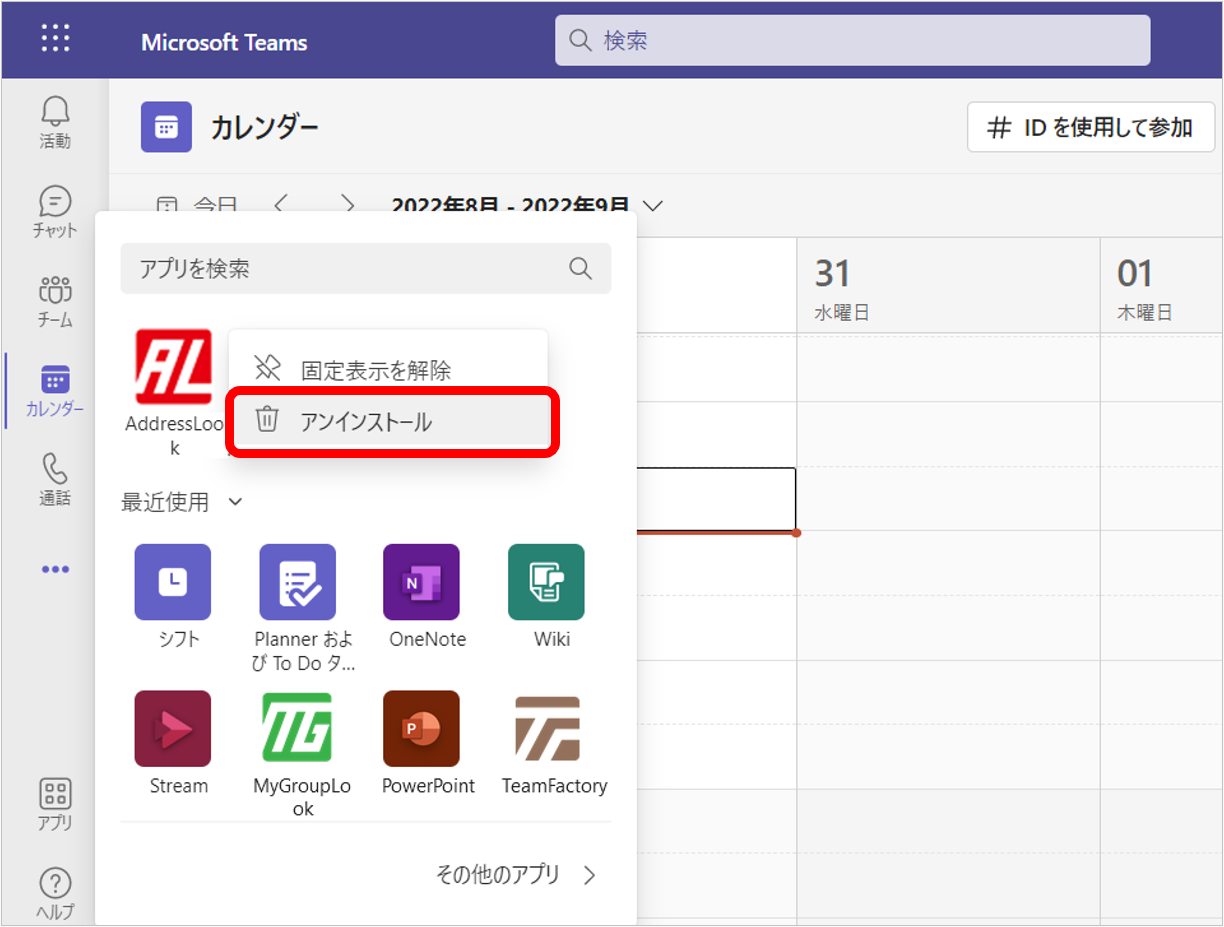The height and width of the screenshot is (927, 1224).
Task: Open Calls (通話) in sidebar
Action: tap(55, 479)
